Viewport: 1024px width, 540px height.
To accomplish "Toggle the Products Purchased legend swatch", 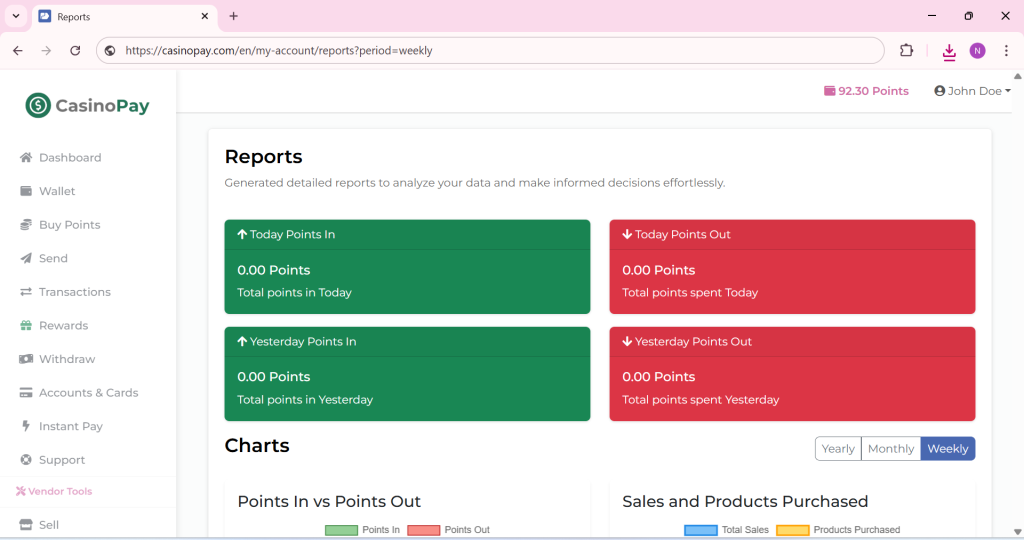I will point(793,530).
